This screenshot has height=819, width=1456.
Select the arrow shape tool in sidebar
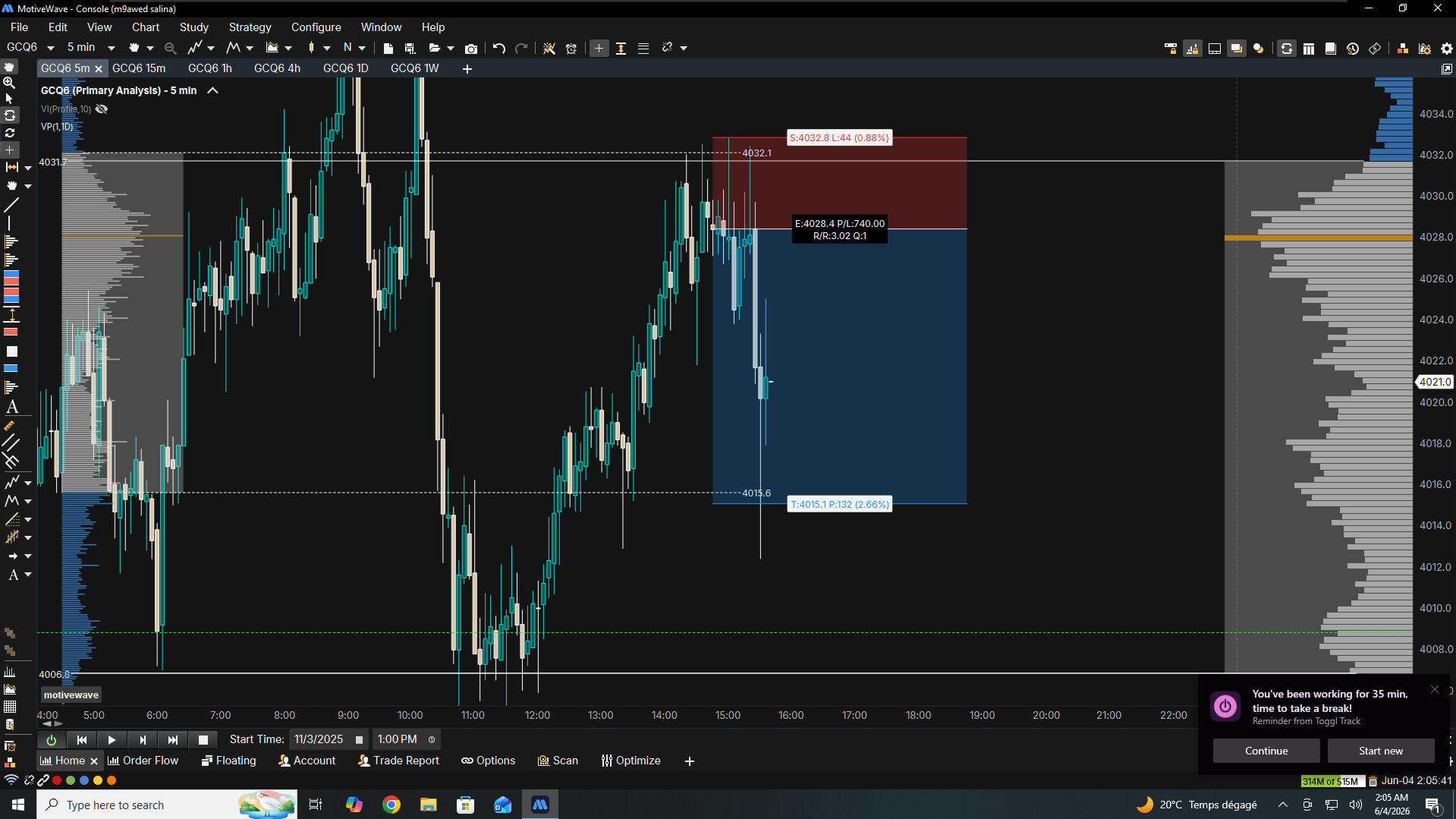12,556
